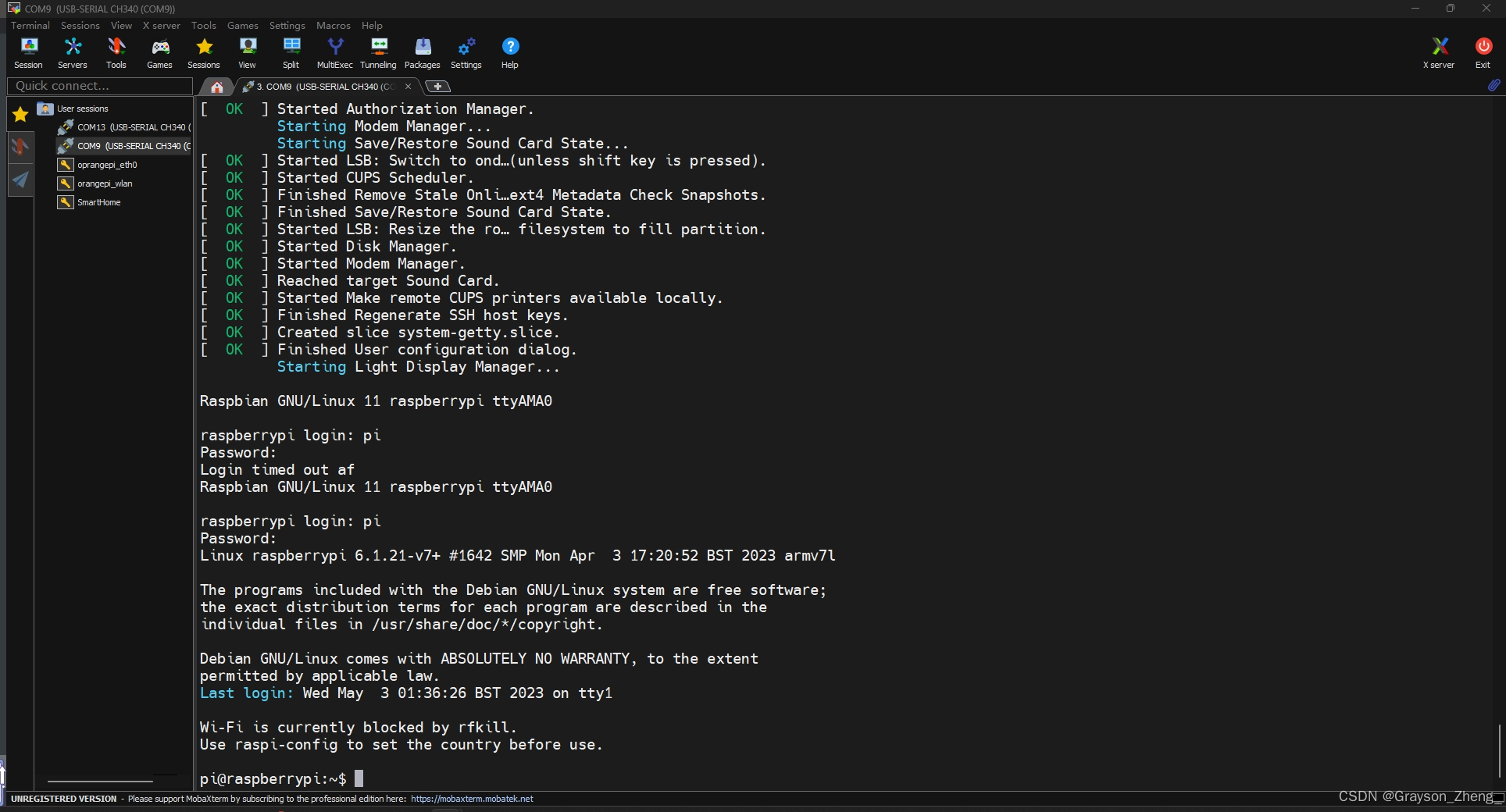The width and height of the screenshot is (1506, 812).
Task: Open the Session toolbar icon
Action: (29, 53)
